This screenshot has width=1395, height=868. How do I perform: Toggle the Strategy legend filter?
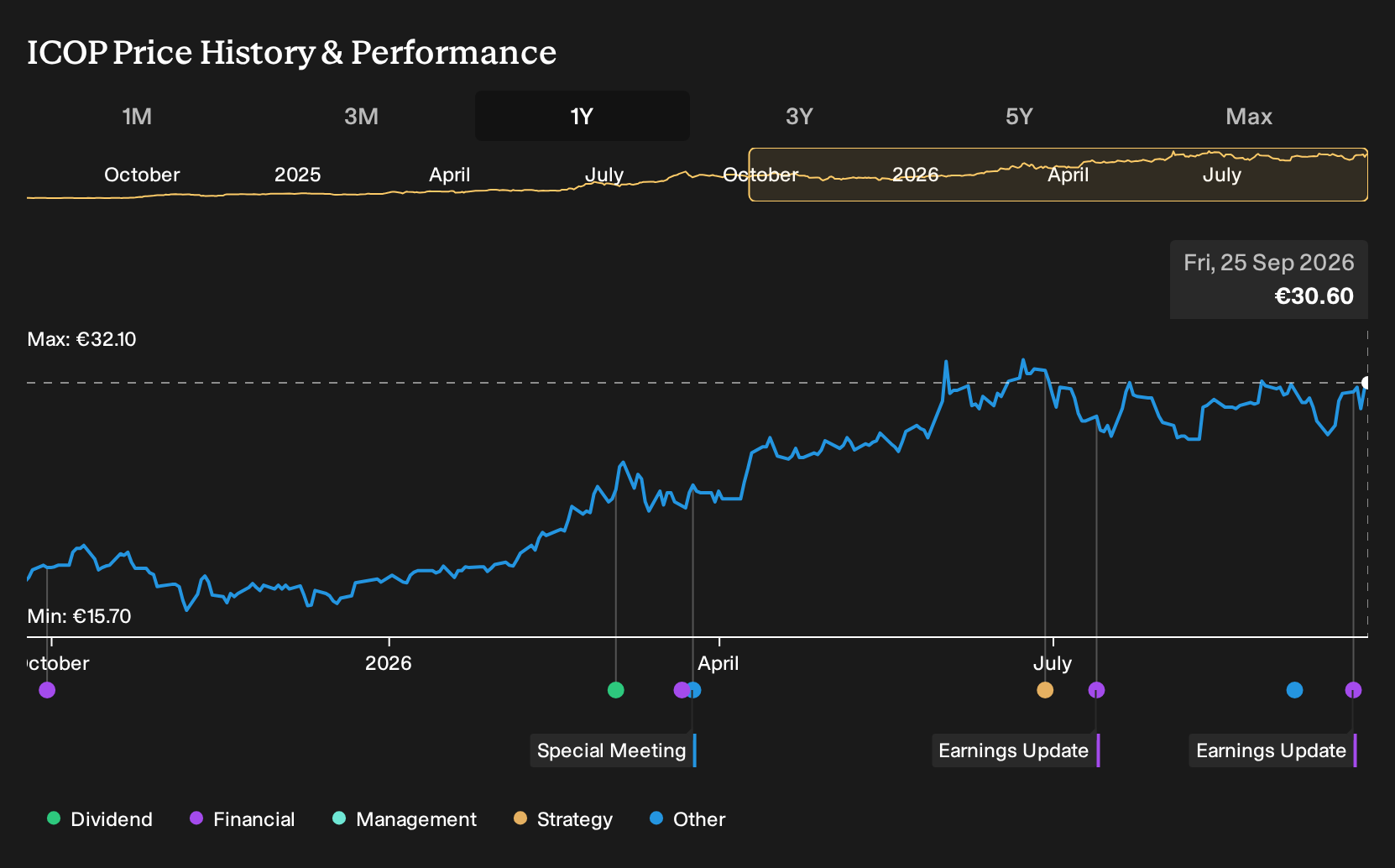(x=563, y=819)
